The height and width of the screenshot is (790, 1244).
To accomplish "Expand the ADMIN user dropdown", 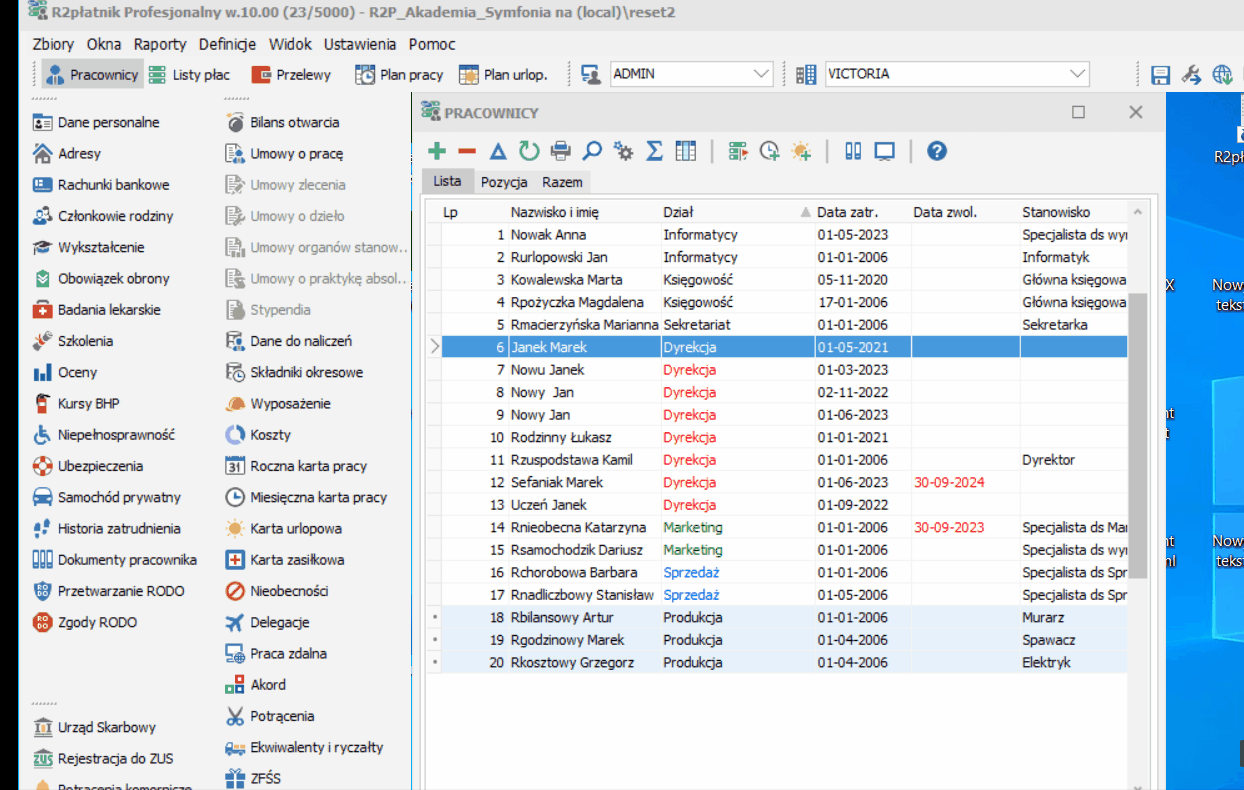I will (x=761, y=74).
